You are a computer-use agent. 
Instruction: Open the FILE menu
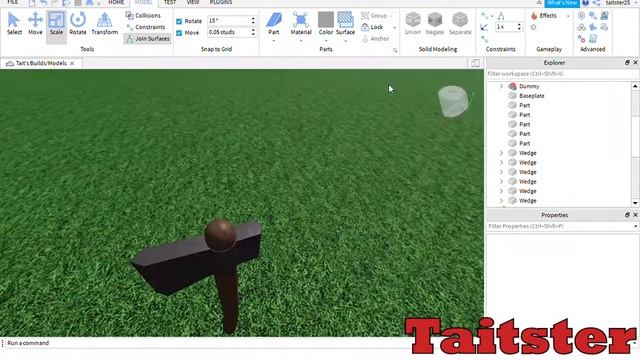[13, 2]
